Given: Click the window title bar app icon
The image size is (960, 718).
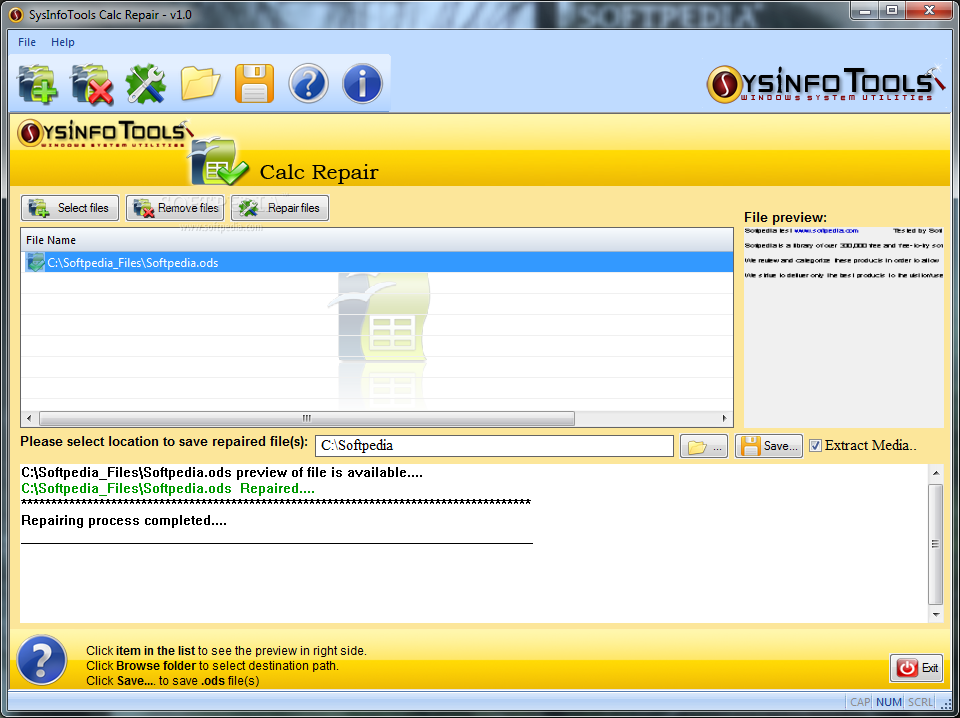Looking at the screenshot, I should pyautogui.click(x=17, y=14).
